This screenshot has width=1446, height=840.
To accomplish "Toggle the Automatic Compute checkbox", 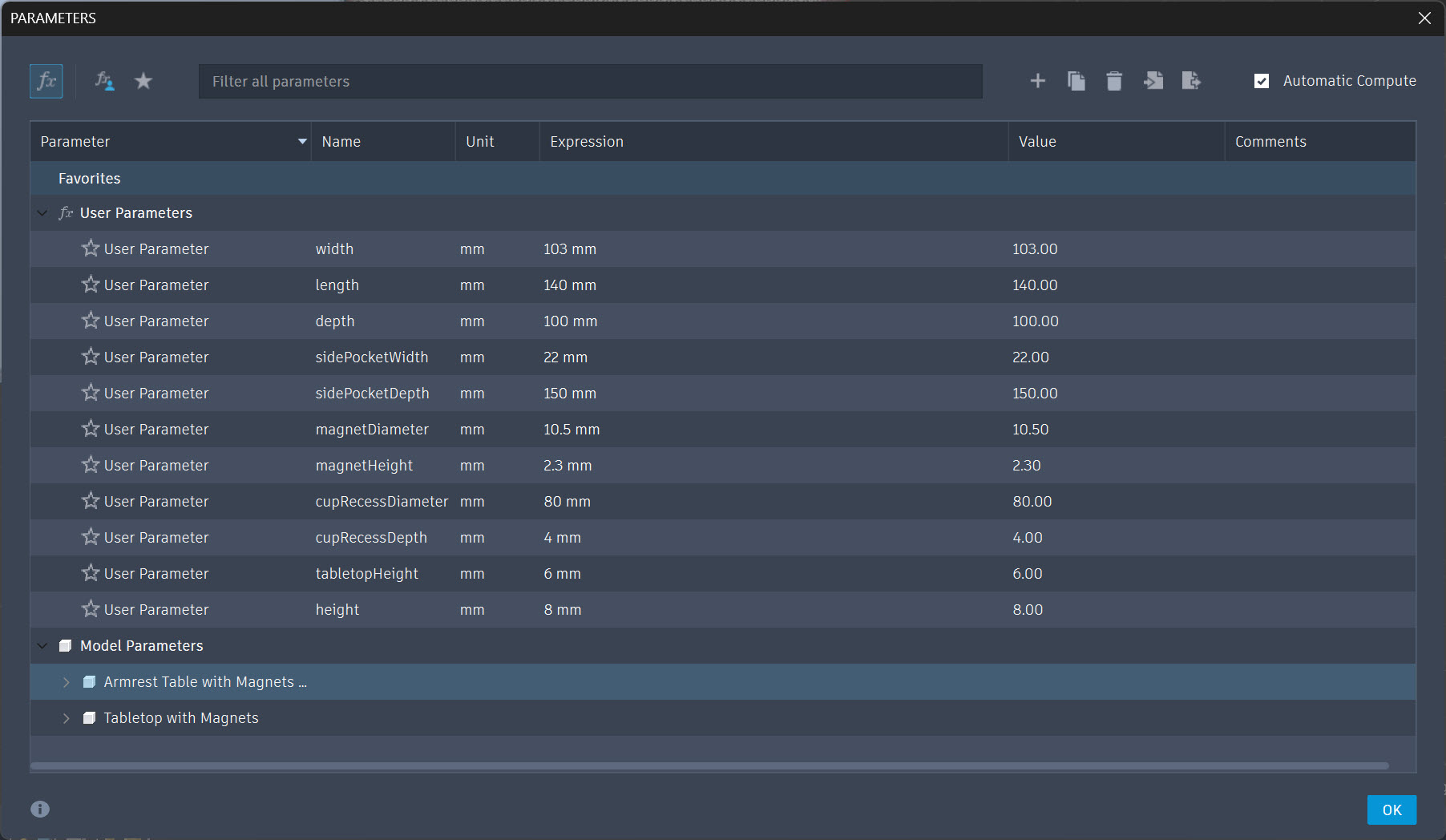I will (x=1262, y=81).
